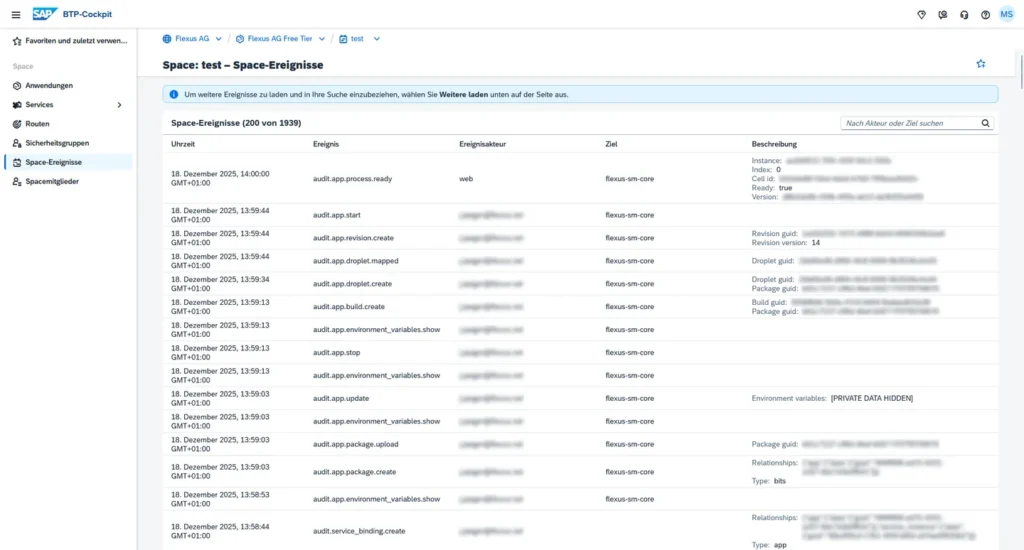Click the Ziel column header

click(x=611, y=144)
